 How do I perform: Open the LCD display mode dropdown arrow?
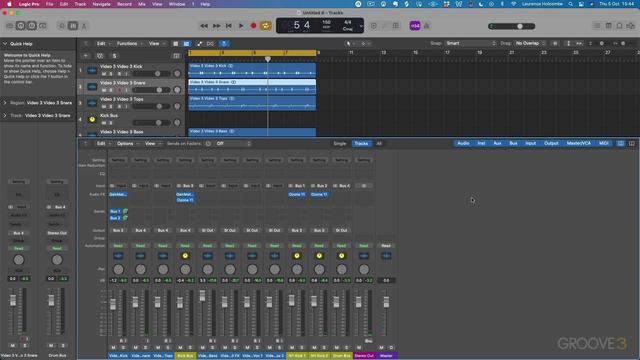(361, 26)
